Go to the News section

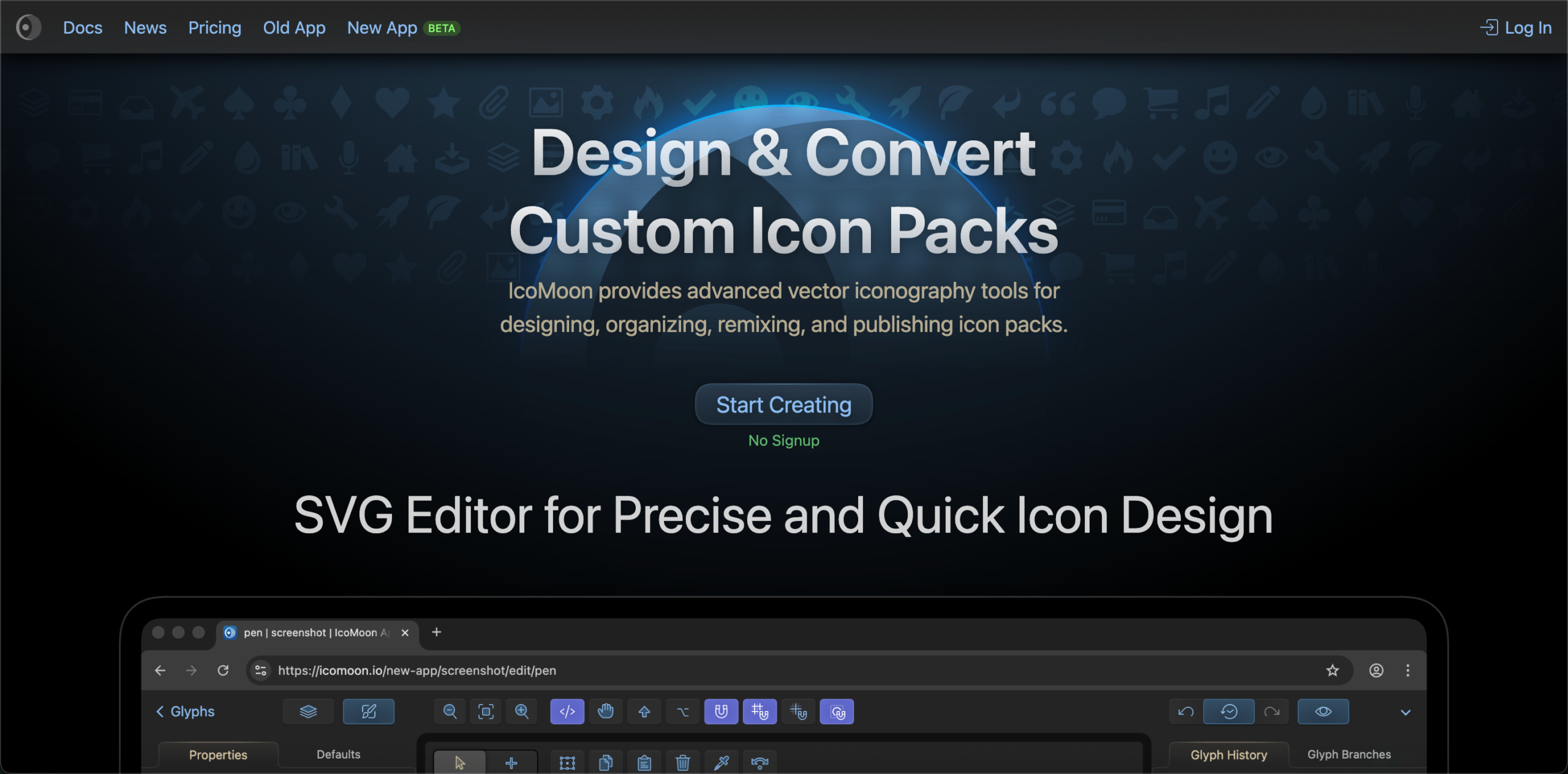(x=145, y=28)
